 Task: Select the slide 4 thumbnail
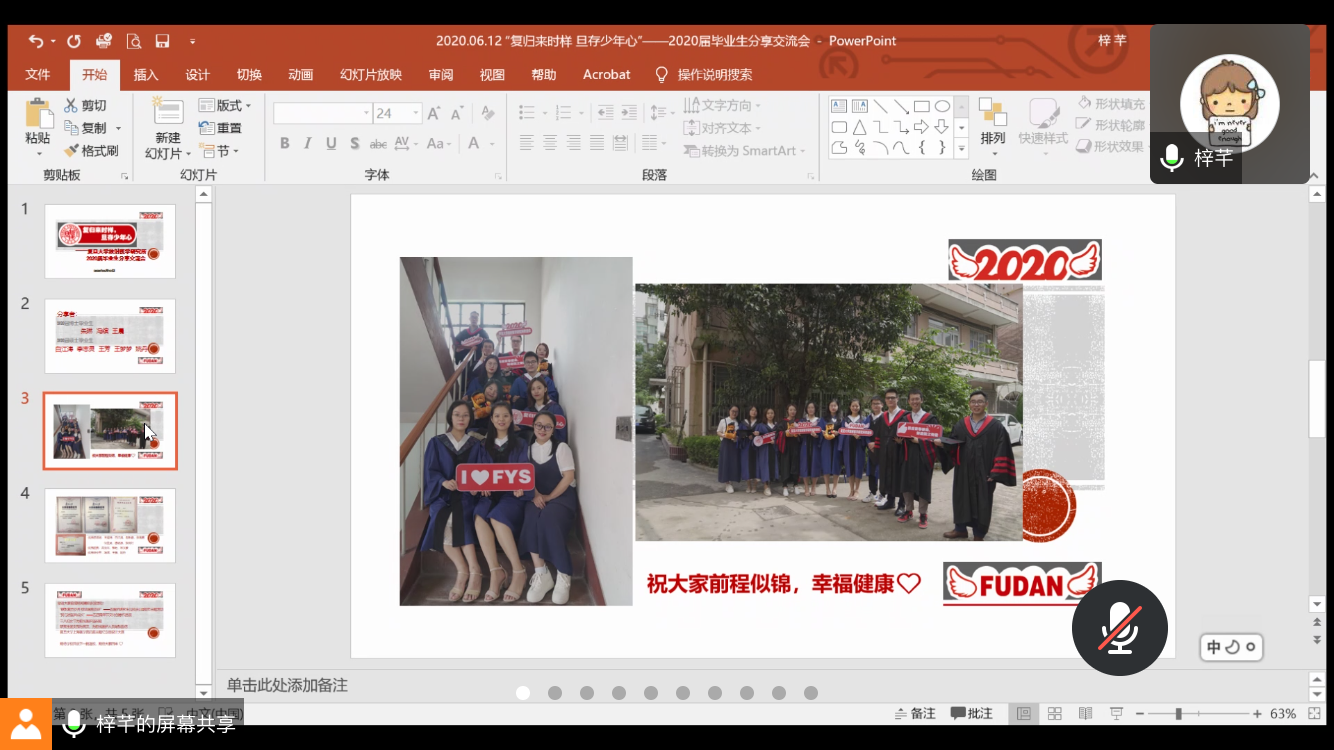tap(110, 526)
